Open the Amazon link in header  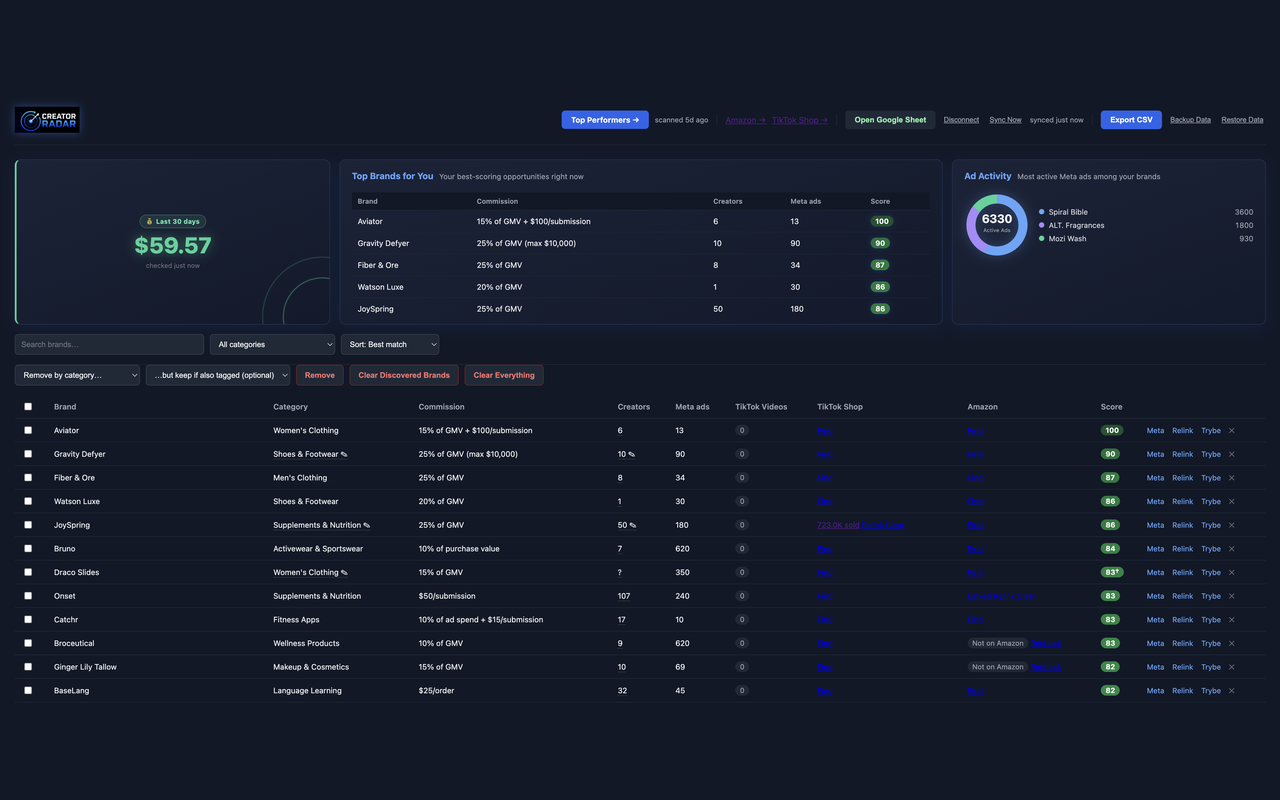[745, 120]
